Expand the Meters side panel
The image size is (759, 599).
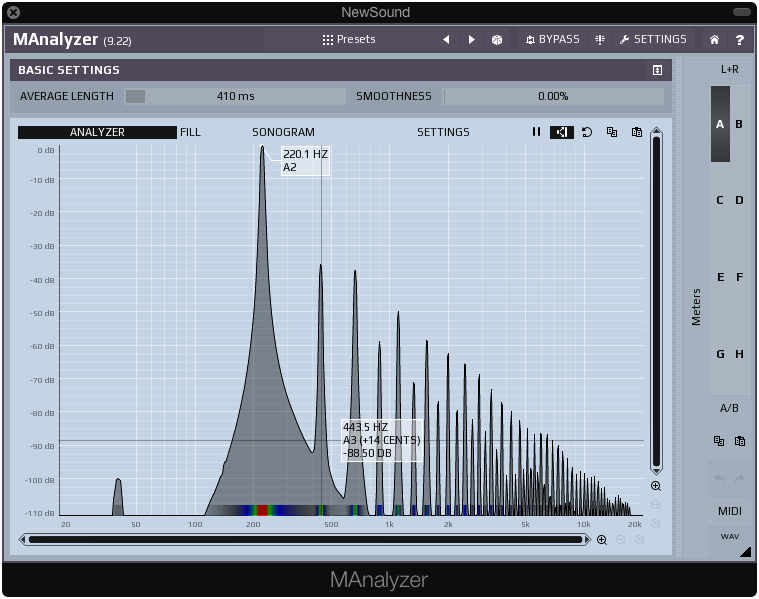tap(696, 307)
